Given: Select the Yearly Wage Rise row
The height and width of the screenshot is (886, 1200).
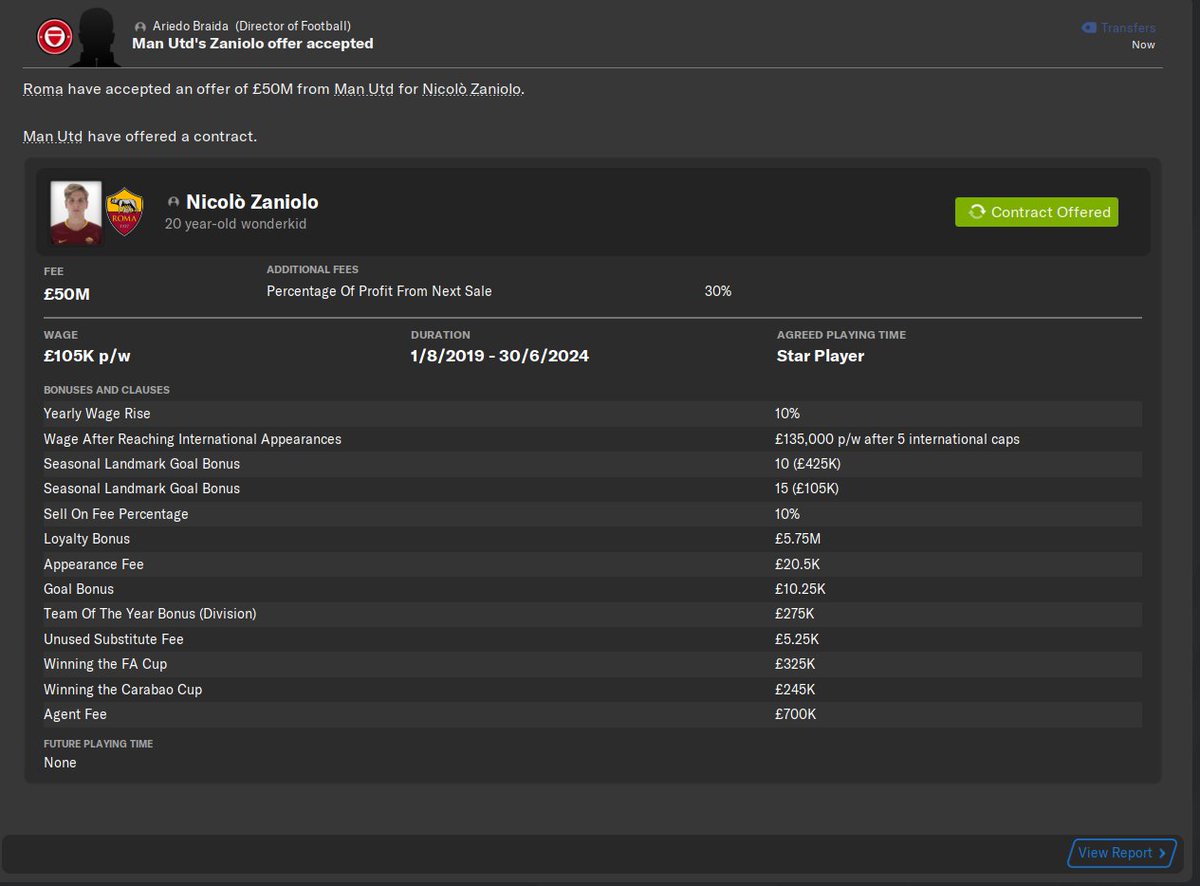Looking at the screenshot, I should click(x=592, y=414).
